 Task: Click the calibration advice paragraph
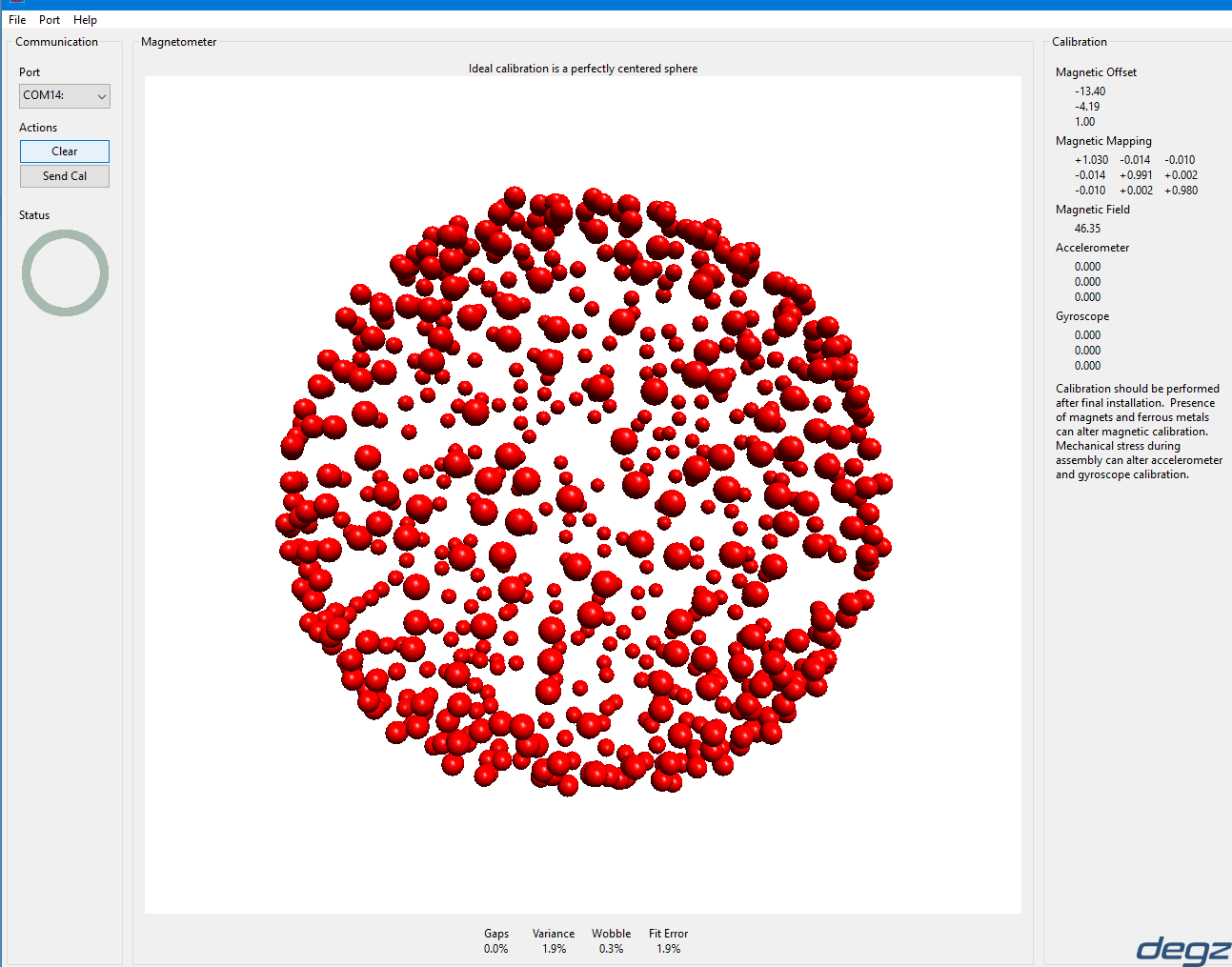[x=1139, y=432]
